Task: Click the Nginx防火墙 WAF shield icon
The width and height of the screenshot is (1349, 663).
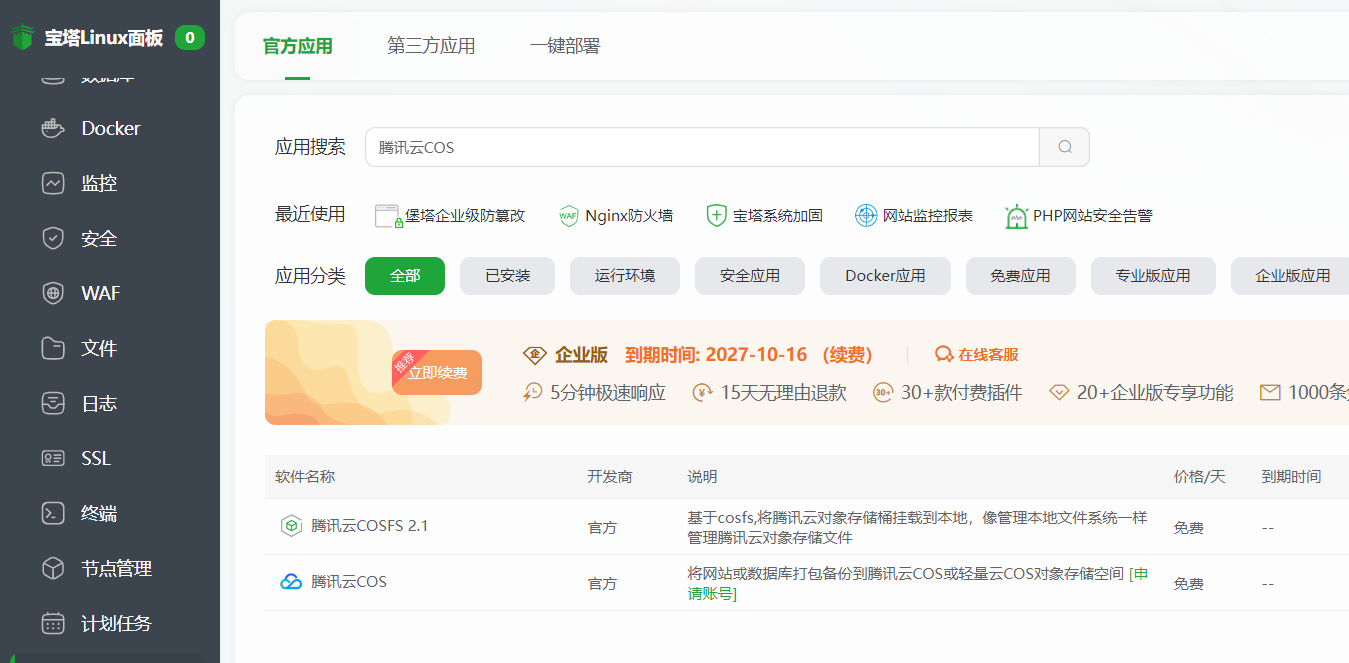Action: tap(568, 215)
